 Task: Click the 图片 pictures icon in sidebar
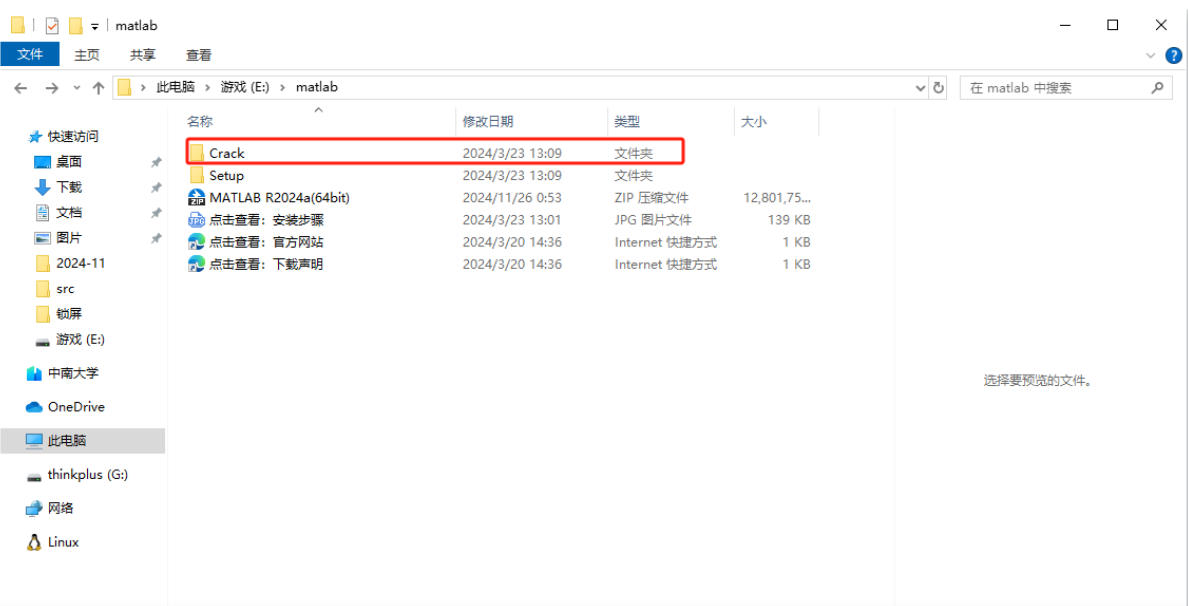pos(42,238)
